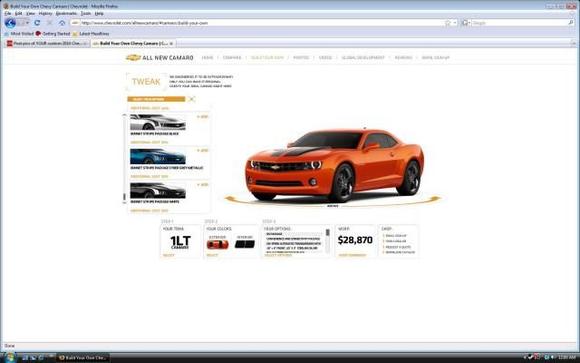Open Photos in the Camaro navigation

tap(301, 58)
